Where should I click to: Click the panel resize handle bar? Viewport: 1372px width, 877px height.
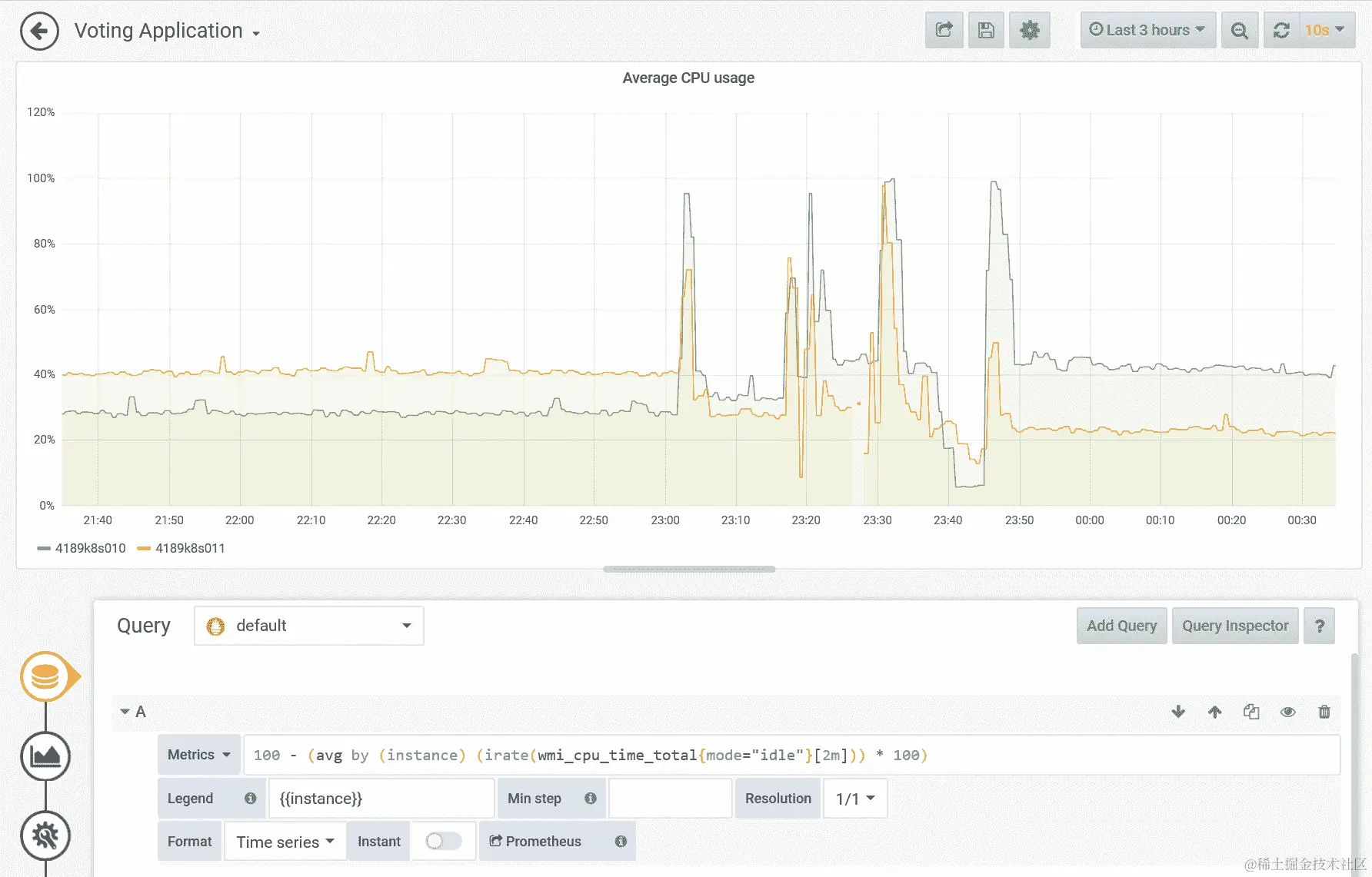(689, 570)
